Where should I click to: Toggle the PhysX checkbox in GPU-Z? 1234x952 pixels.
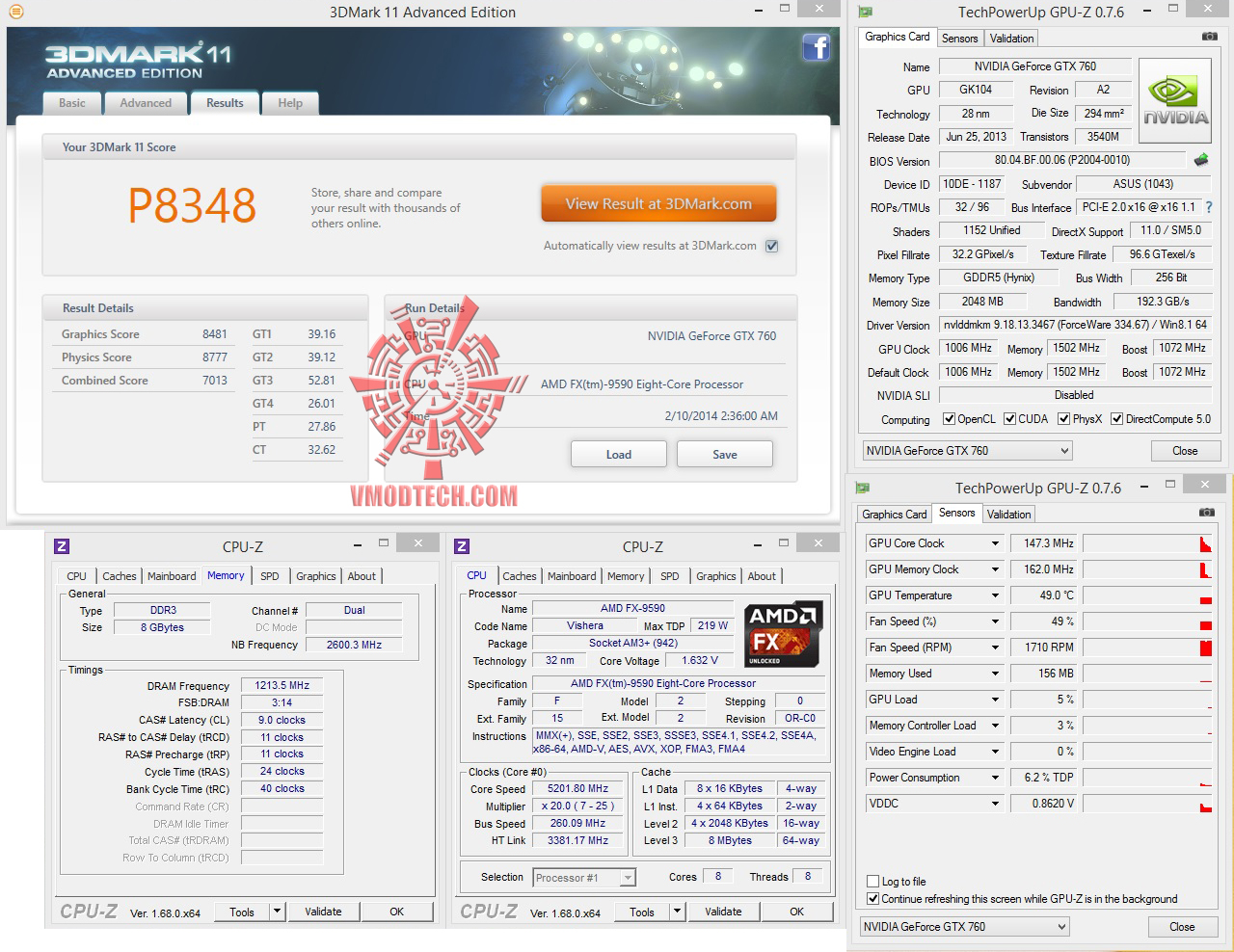coord(1063,419)
